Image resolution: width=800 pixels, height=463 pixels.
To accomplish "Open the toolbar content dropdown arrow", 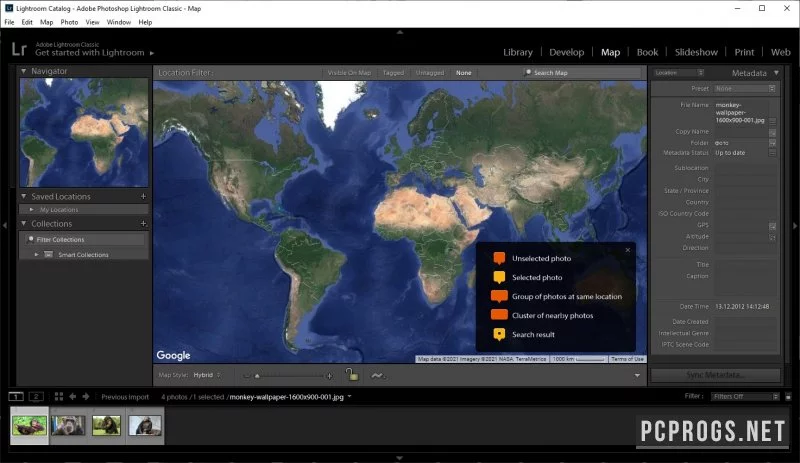I will (637, 376).
